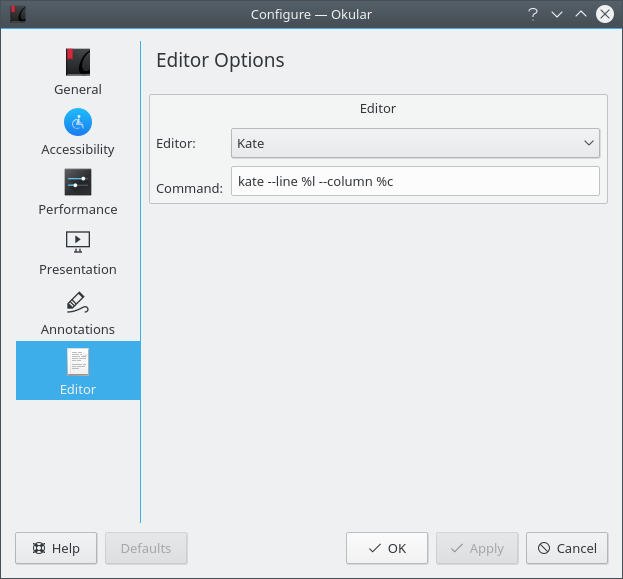The width and height of the screenshot is (623, 579).
Task: Switch to the Annotations pen icon
Action: coord(78,302)
